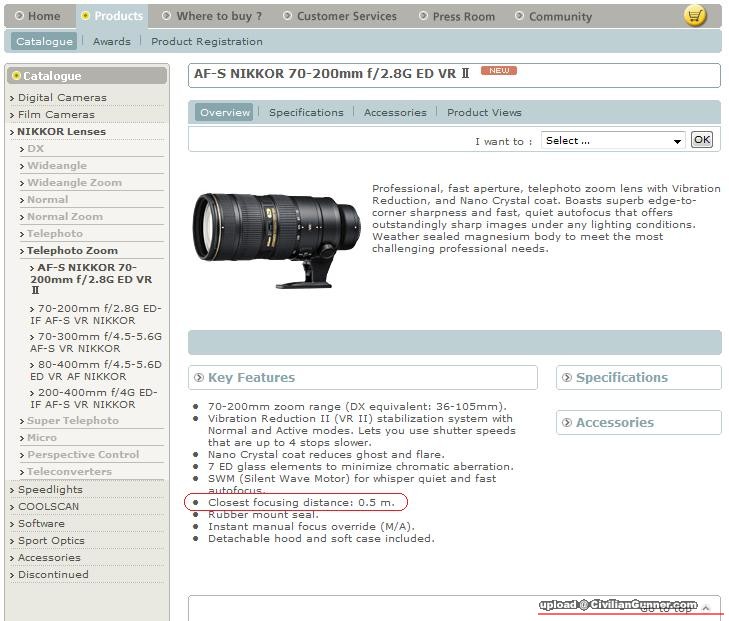The height and width of the screenshot is (621, 729).
Task: Expand the Speedlights category
Action: pyautogui.click(x=50, y=490)
